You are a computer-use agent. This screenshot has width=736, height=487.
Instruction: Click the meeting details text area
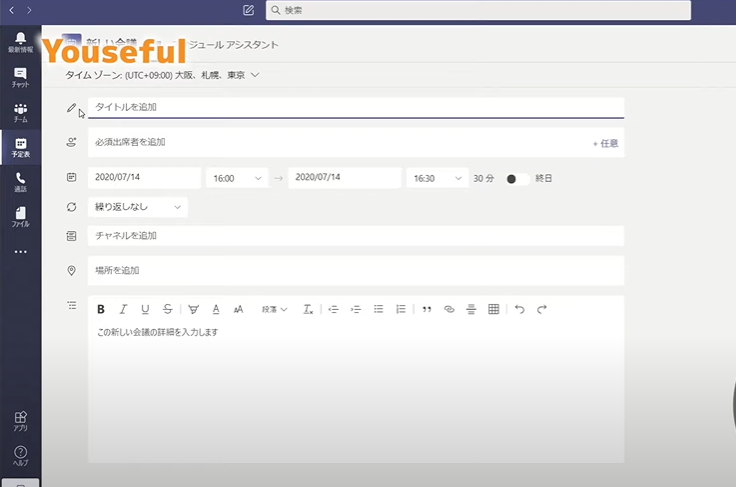(356, 392)
